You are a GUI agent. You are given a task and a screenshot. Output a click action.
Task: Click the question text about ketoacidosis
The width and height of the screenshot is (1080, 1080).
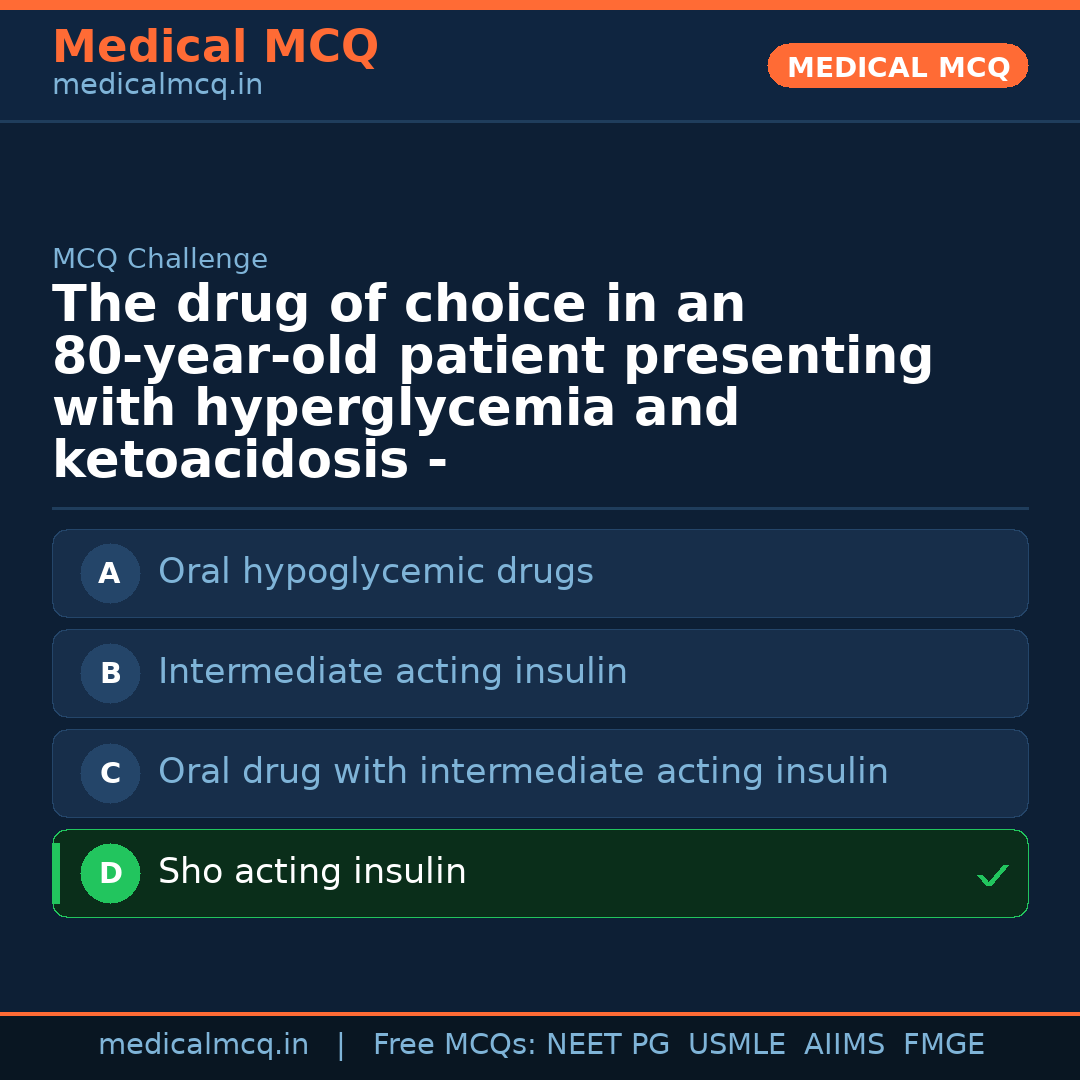click(492, 383)
